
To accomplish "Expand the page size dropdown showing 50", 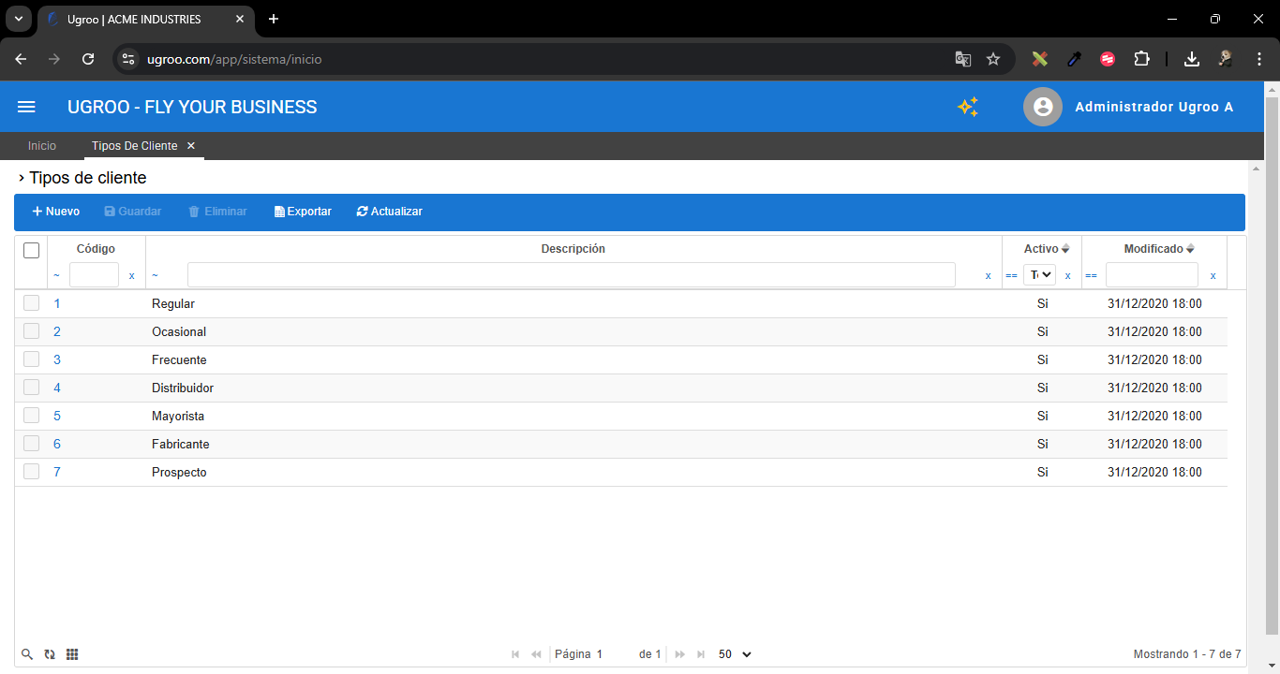I will coord(735,654).
